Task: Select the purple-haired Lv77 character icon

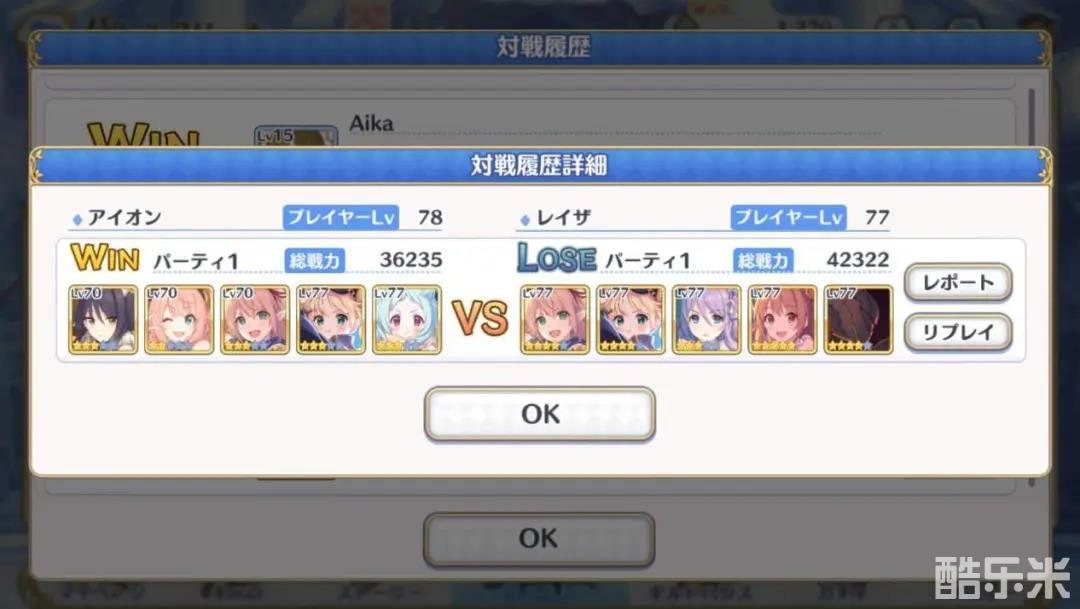Action: pos(707,320)
